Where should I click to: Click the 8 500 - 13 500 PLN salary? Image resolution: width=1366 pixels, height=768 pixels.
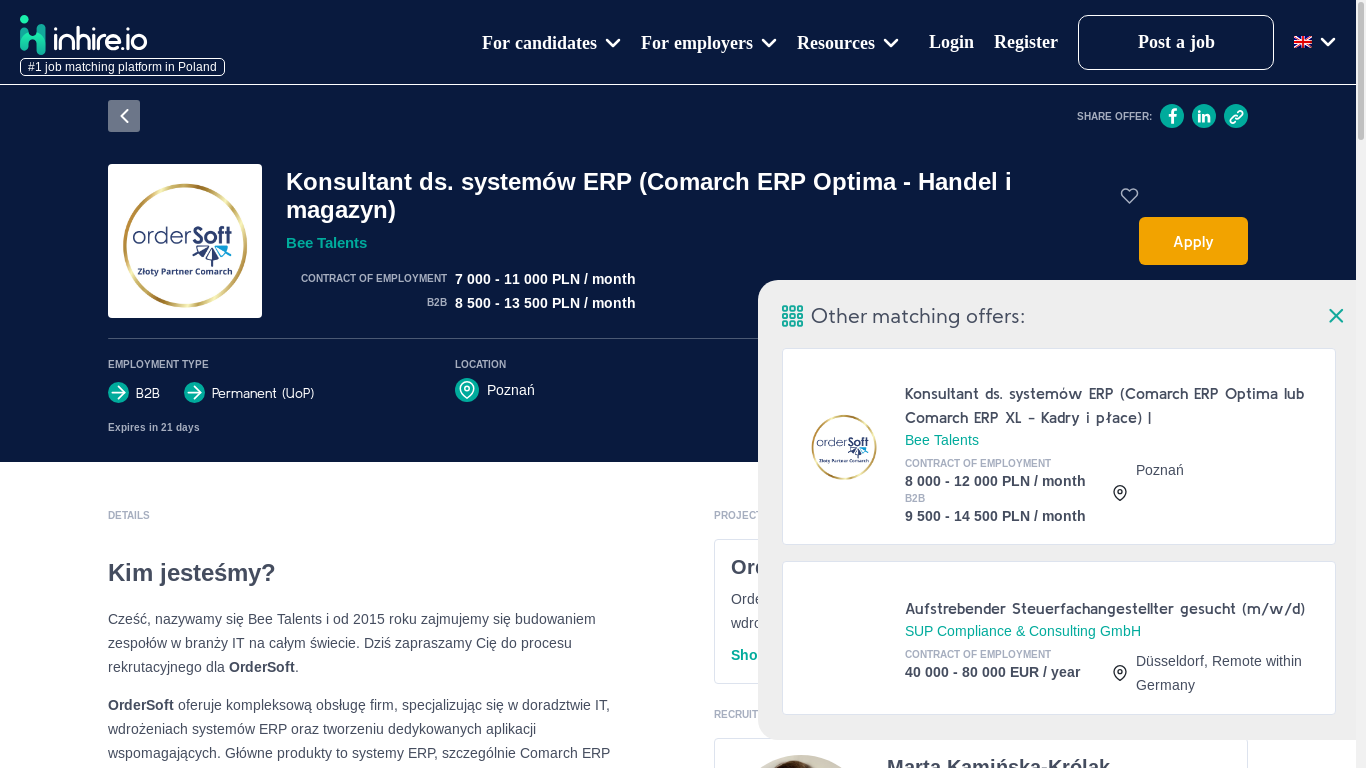coord(545,303)
